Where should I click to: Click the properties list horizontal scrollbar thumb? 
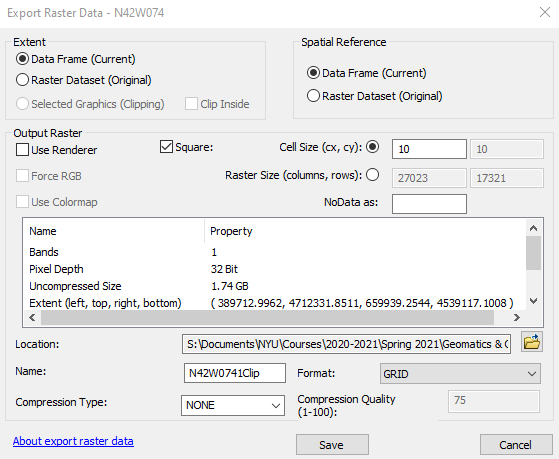click(x=267, y=317)
